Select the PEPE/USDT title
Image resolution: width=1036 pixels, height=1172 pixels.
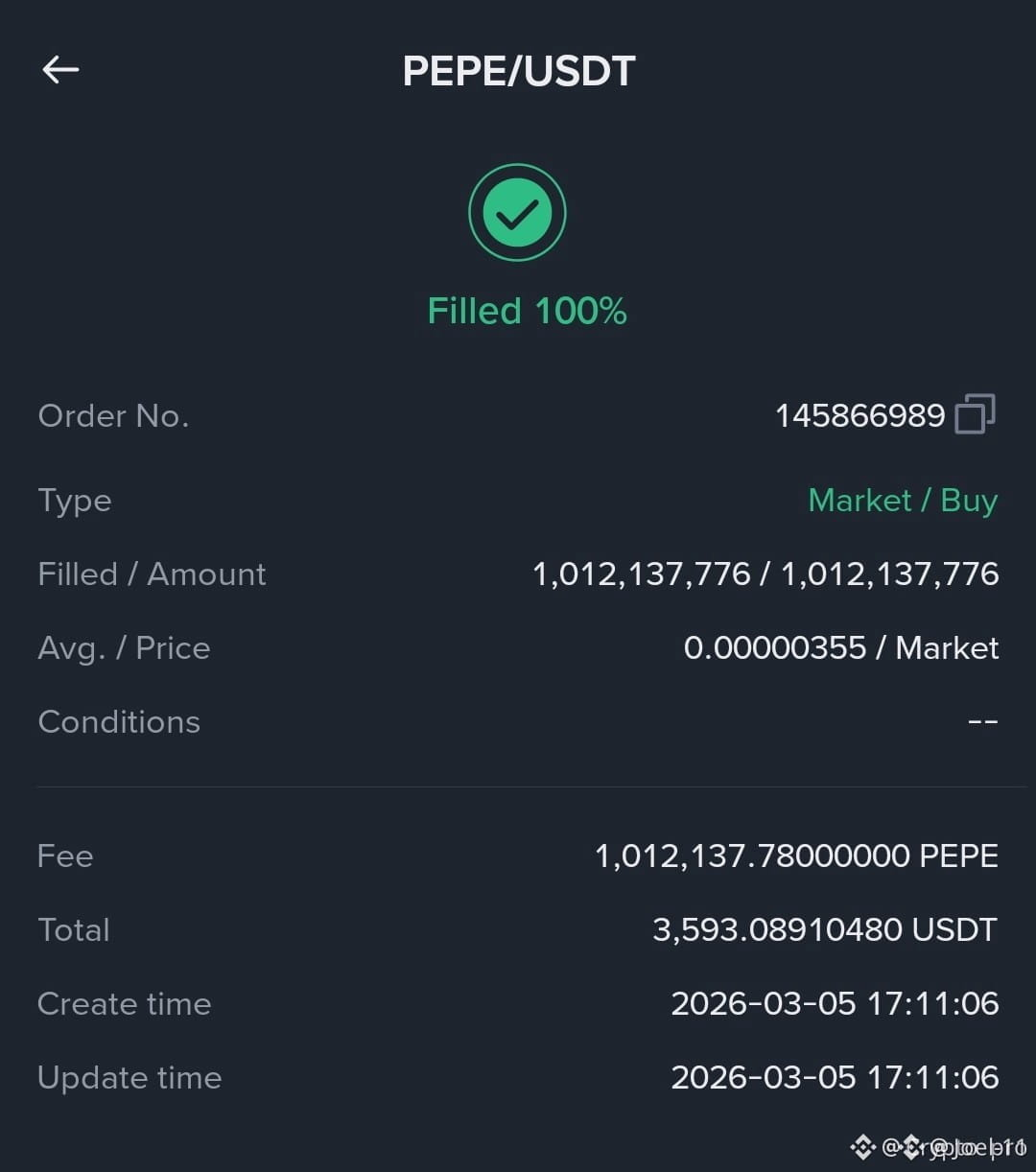[x=519, y=71]
